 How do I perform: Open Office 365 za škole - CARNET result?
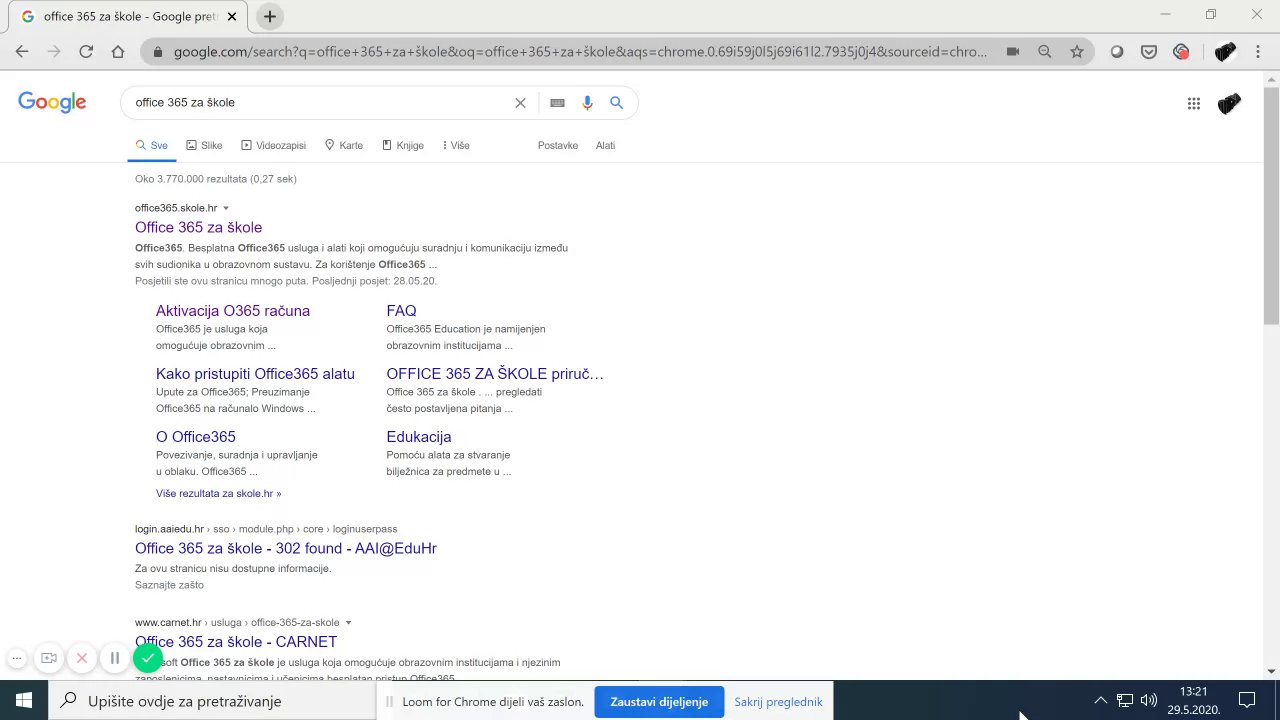(x=236, y=642)
